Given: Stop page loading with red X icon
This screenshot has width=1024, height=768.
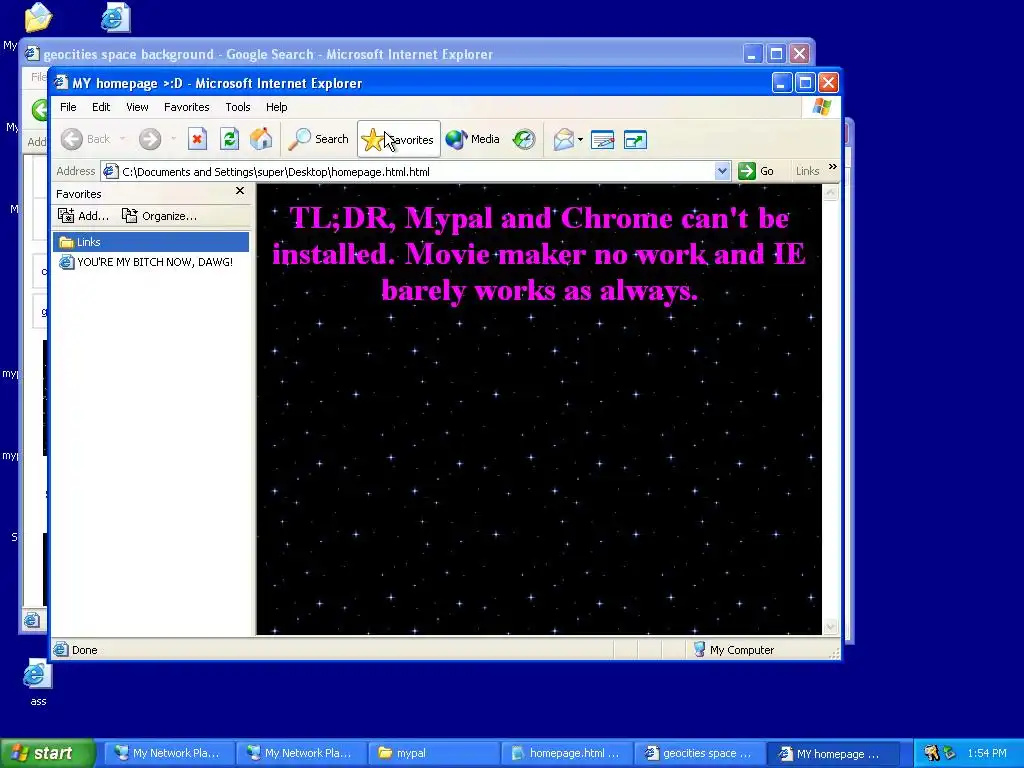Looking at the screenshot, I should point(197,139).
